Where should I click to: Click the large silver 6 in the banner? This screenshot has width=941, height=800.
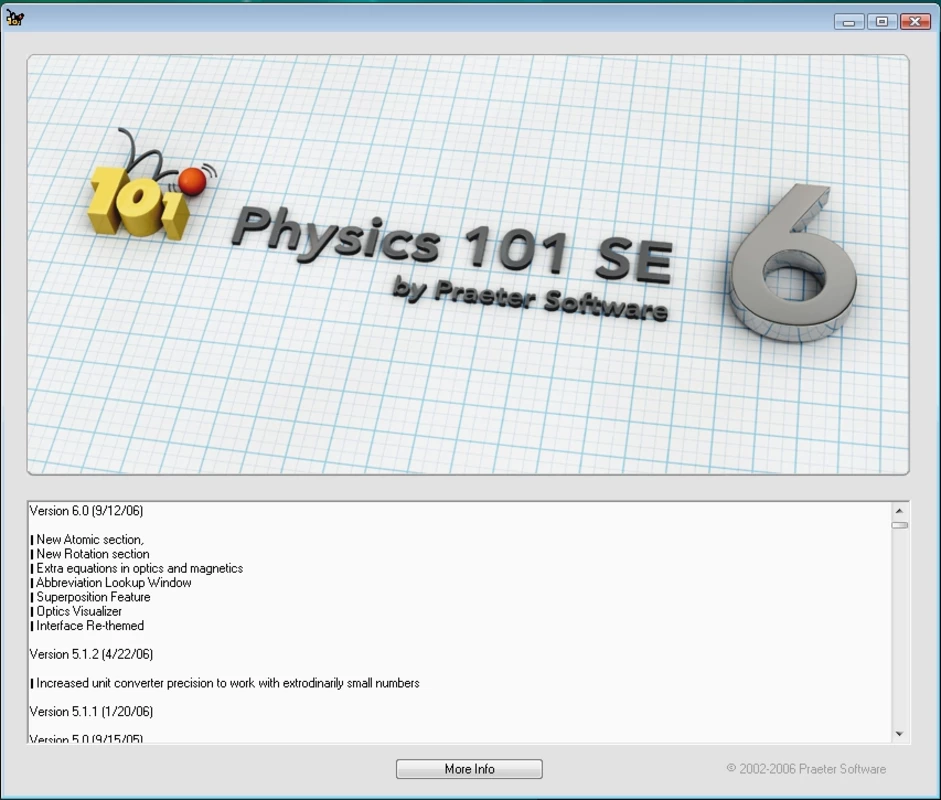tap(794, 262)
